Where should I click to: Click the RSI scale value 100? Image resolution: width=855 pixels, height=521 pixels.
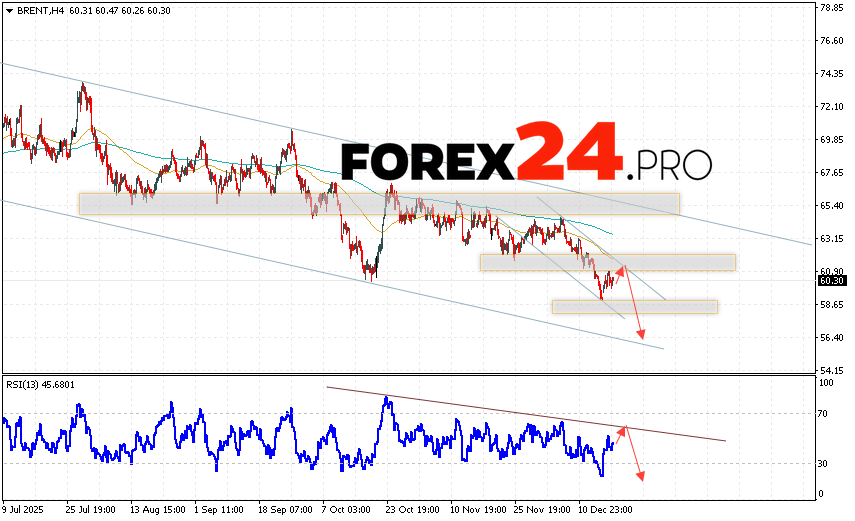[x=826, y=383]
